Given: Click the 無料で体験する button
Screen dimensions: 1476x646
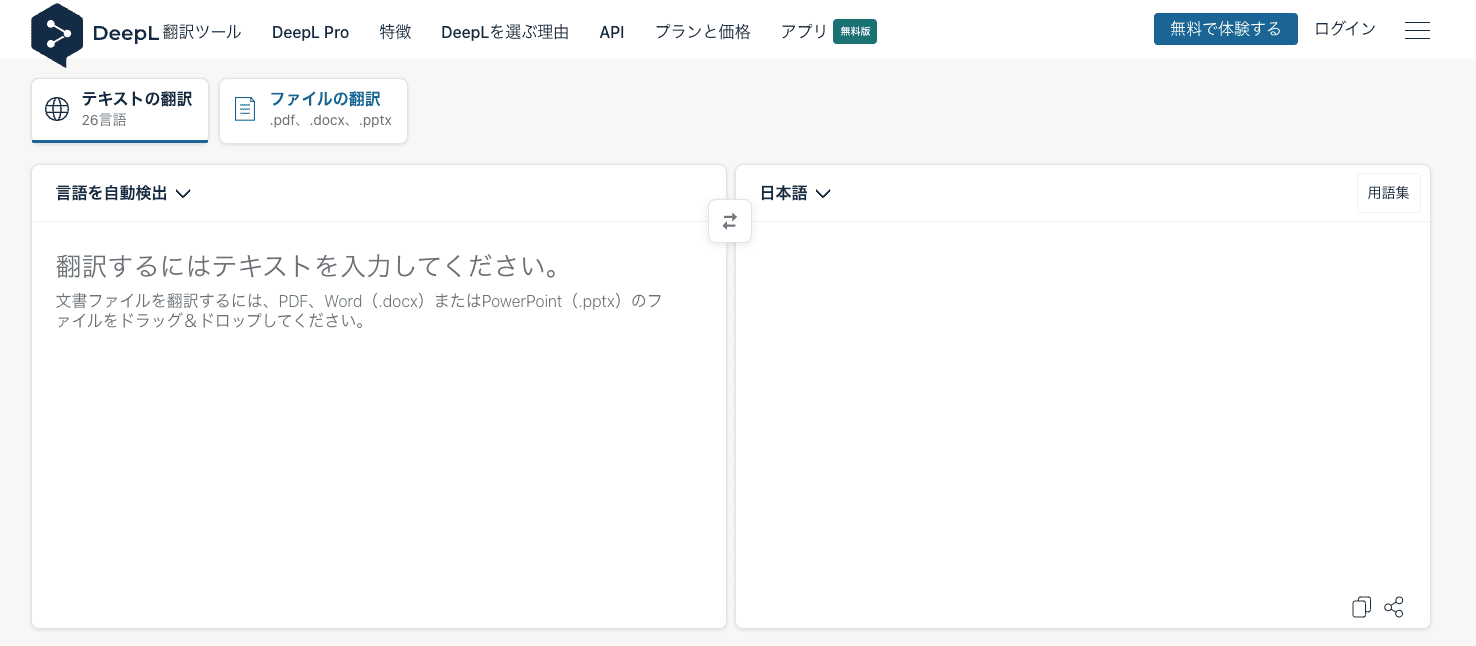Looking at the screenshot, I should (x=1225, y=29).
